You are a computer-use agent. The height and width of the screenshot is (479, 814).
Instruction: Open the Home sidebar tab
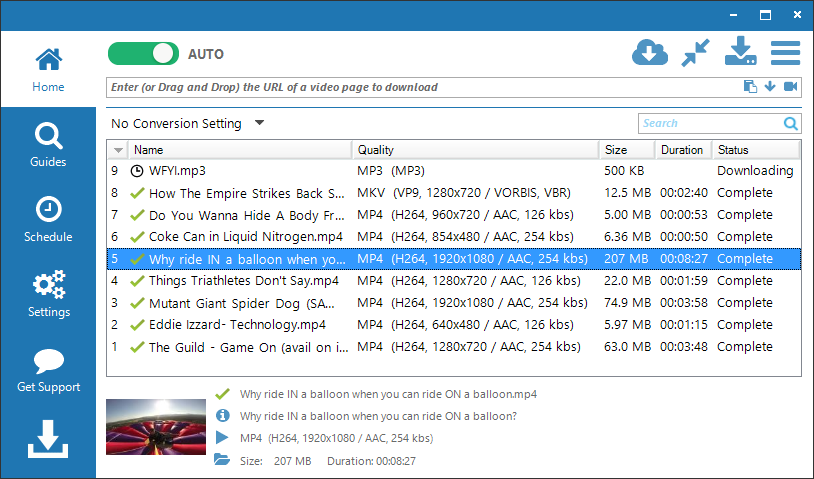tap(48, 70)
